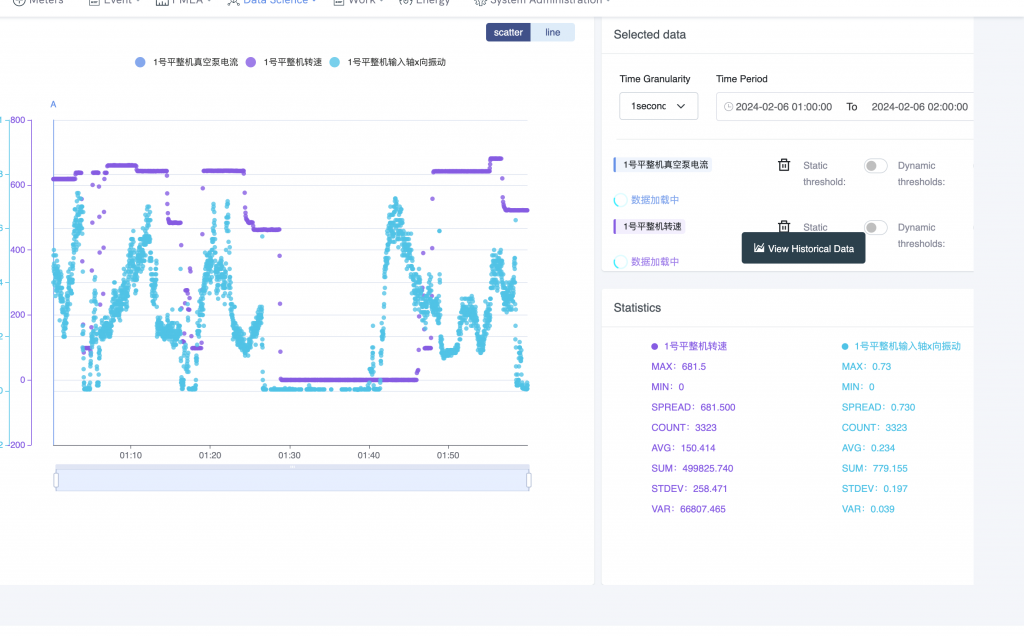Switch chart to line mode
The width and height of the screenshot is (1024, 636).
(x=553, y=33)
